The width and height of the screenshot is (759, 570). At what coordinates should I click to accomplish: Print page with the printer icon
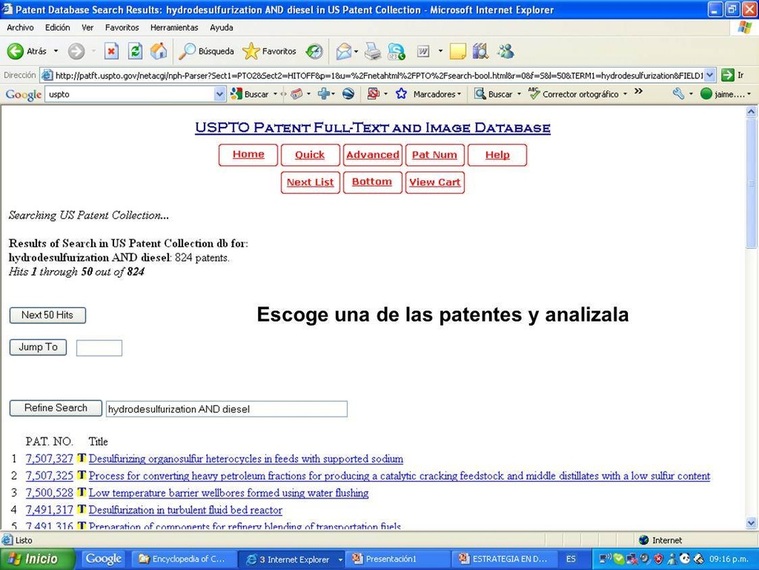(373, 51)
